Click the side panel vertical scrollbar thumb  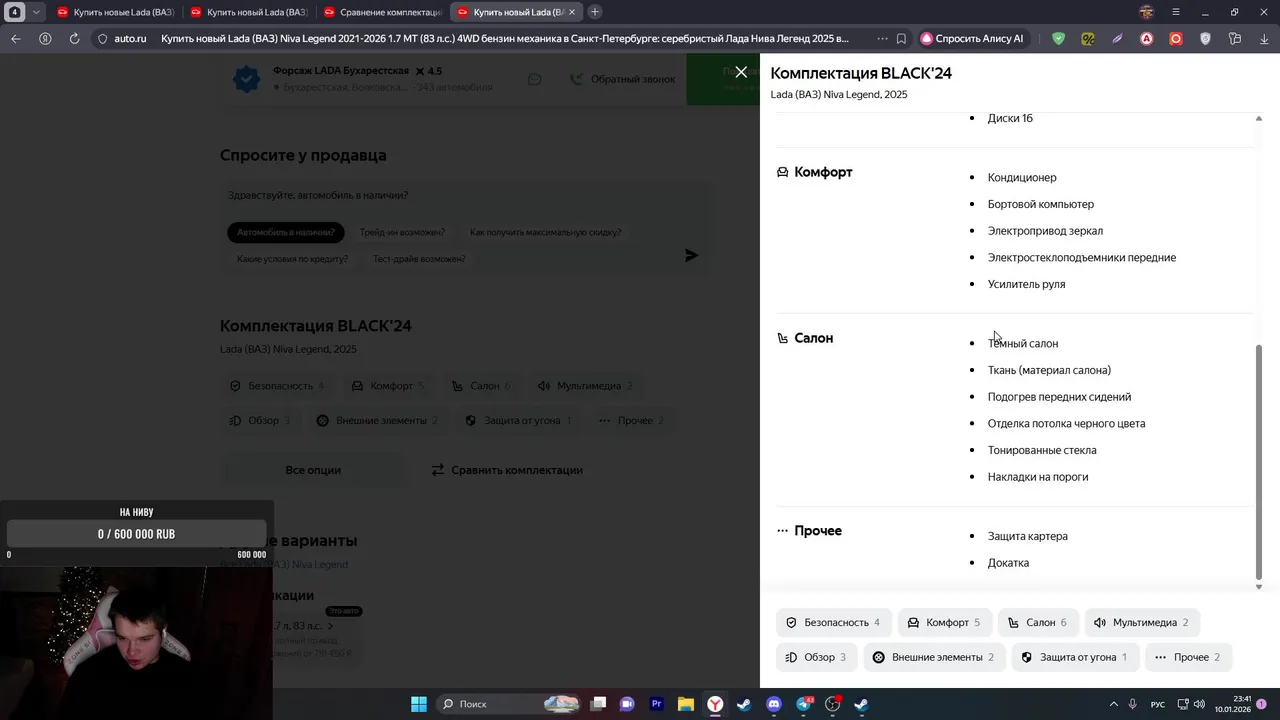[x=1258, y=460]
